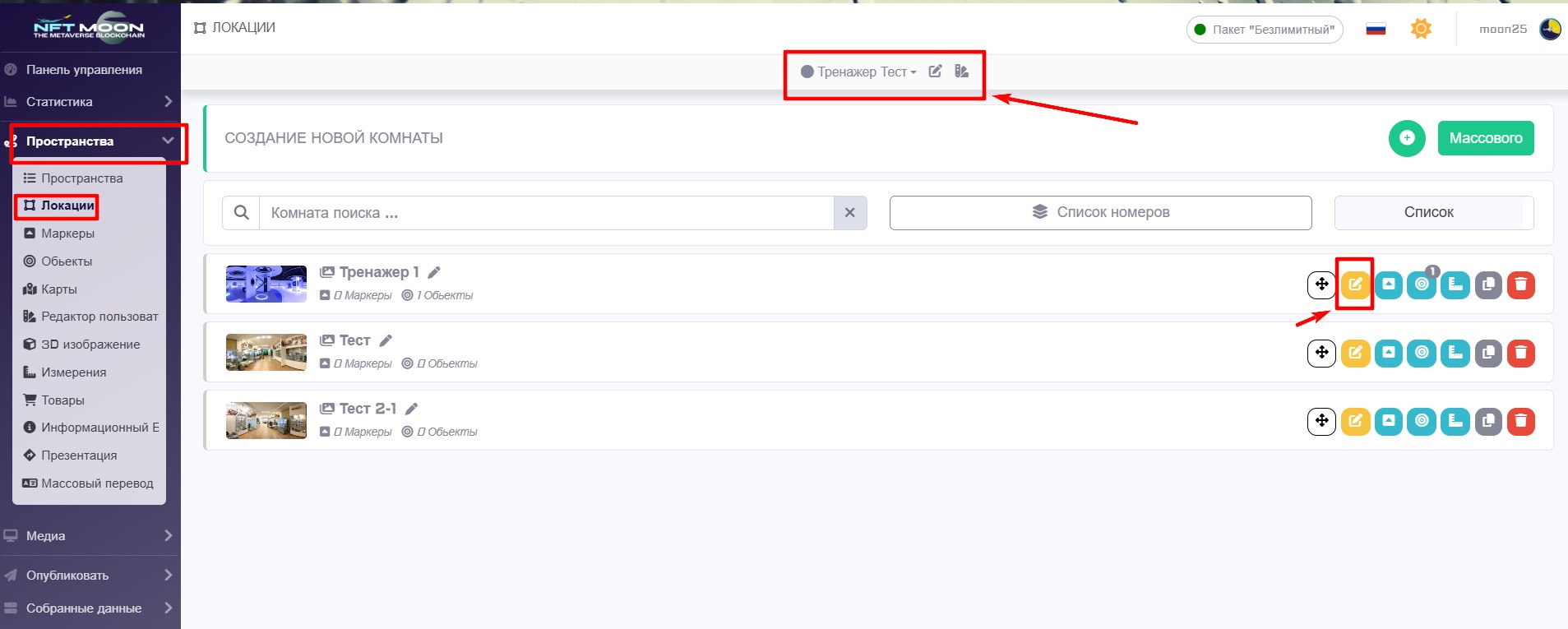Delete the Тест room
The height and width of the screenshot is (629, 1568).
click(1521, 353)
